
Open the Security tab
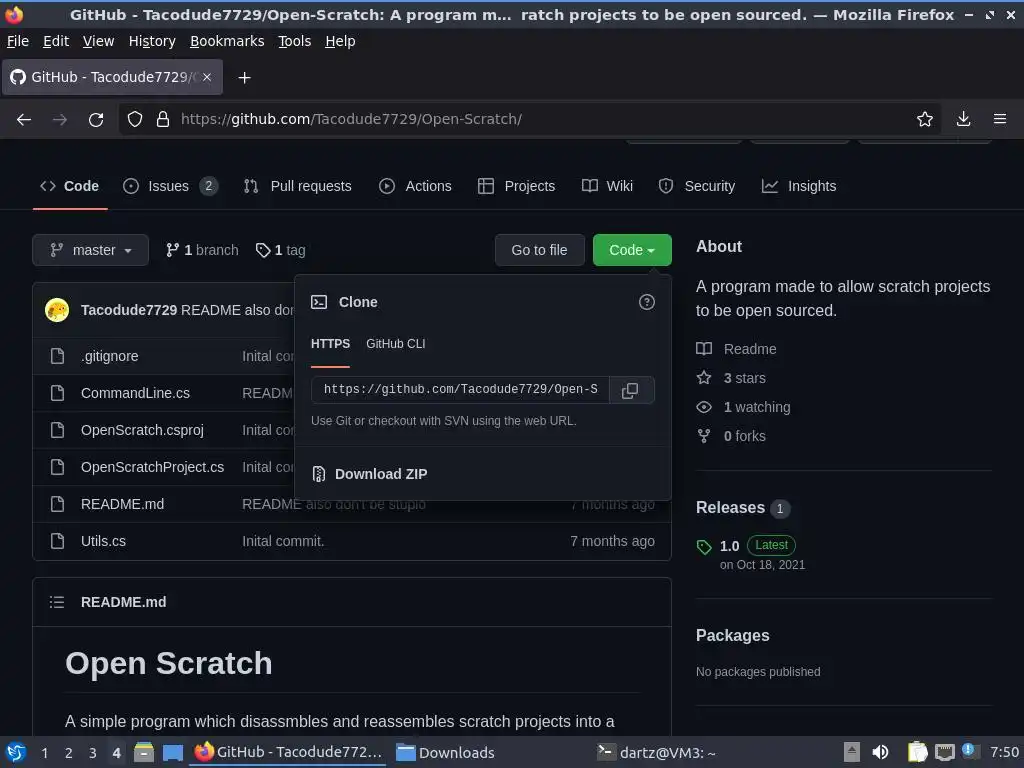(x=697, y=187)
